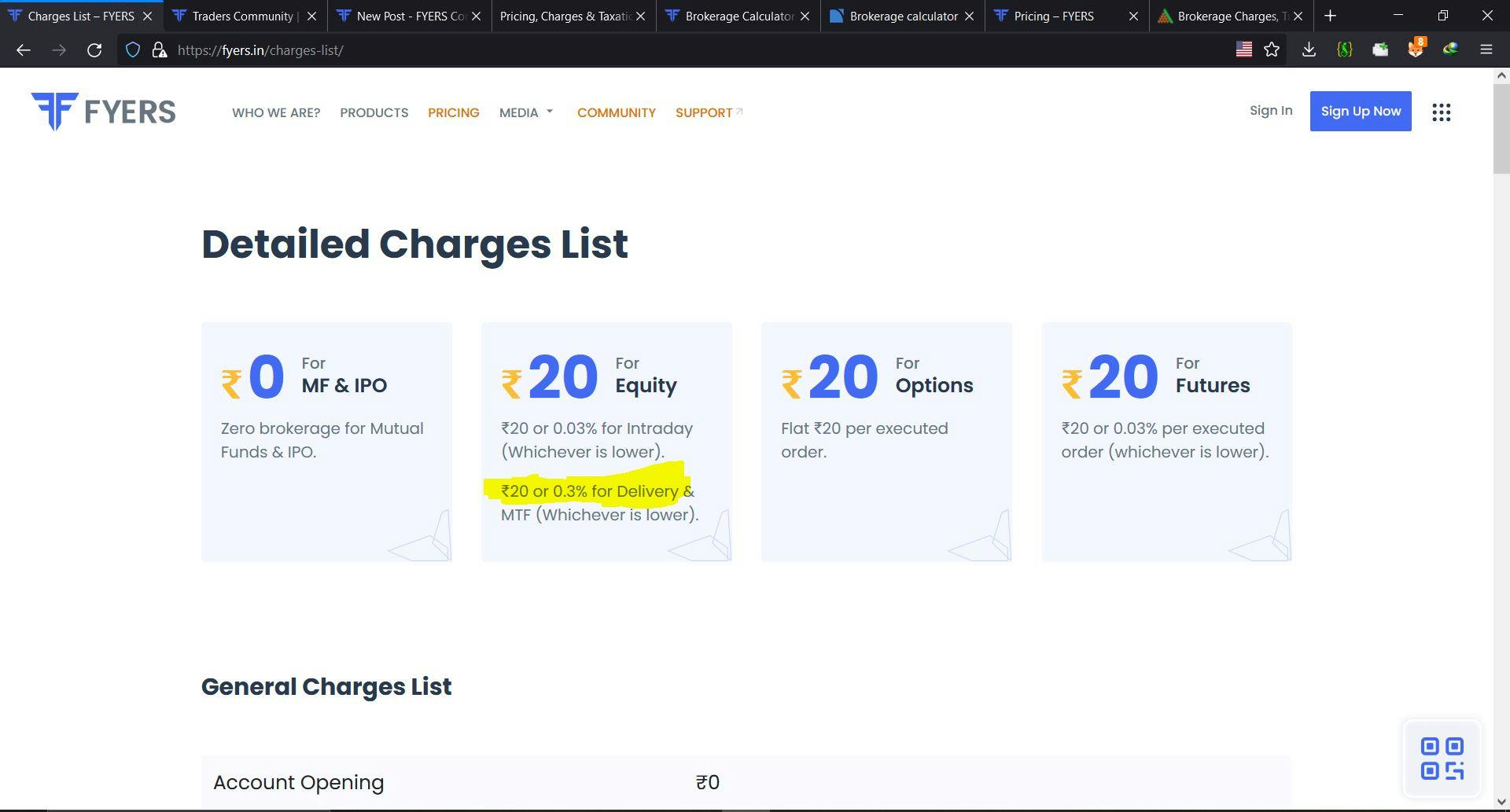Bookmark this page with star icon
The image size is (1510, 812).
click(1272, 50)
